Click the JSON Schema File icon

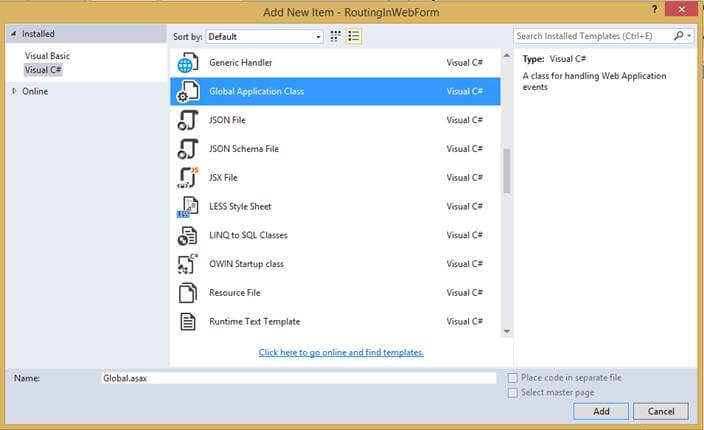188,149
